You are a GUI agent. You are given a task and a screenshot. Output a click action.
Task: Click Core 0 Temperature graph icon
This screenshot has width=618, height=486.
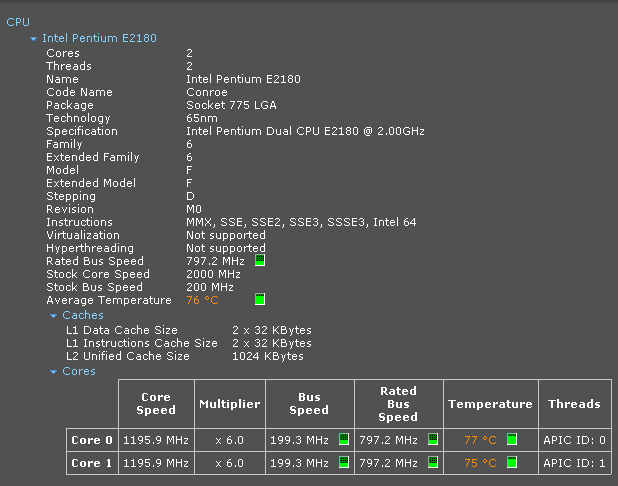[512, 439]
